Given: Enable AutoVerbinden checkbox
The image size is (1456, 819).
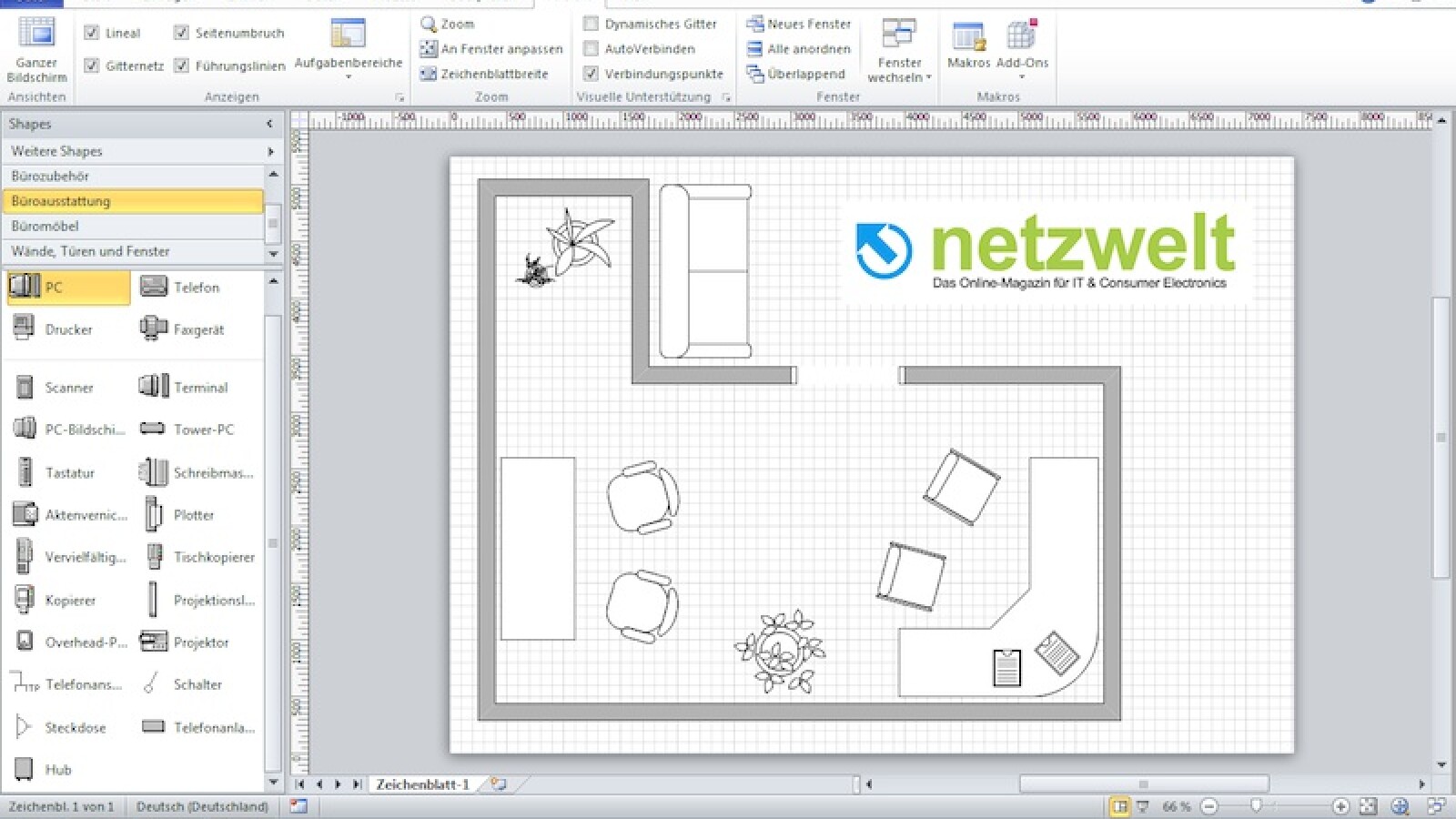Looking at the screenshot, I should point(591,48).
